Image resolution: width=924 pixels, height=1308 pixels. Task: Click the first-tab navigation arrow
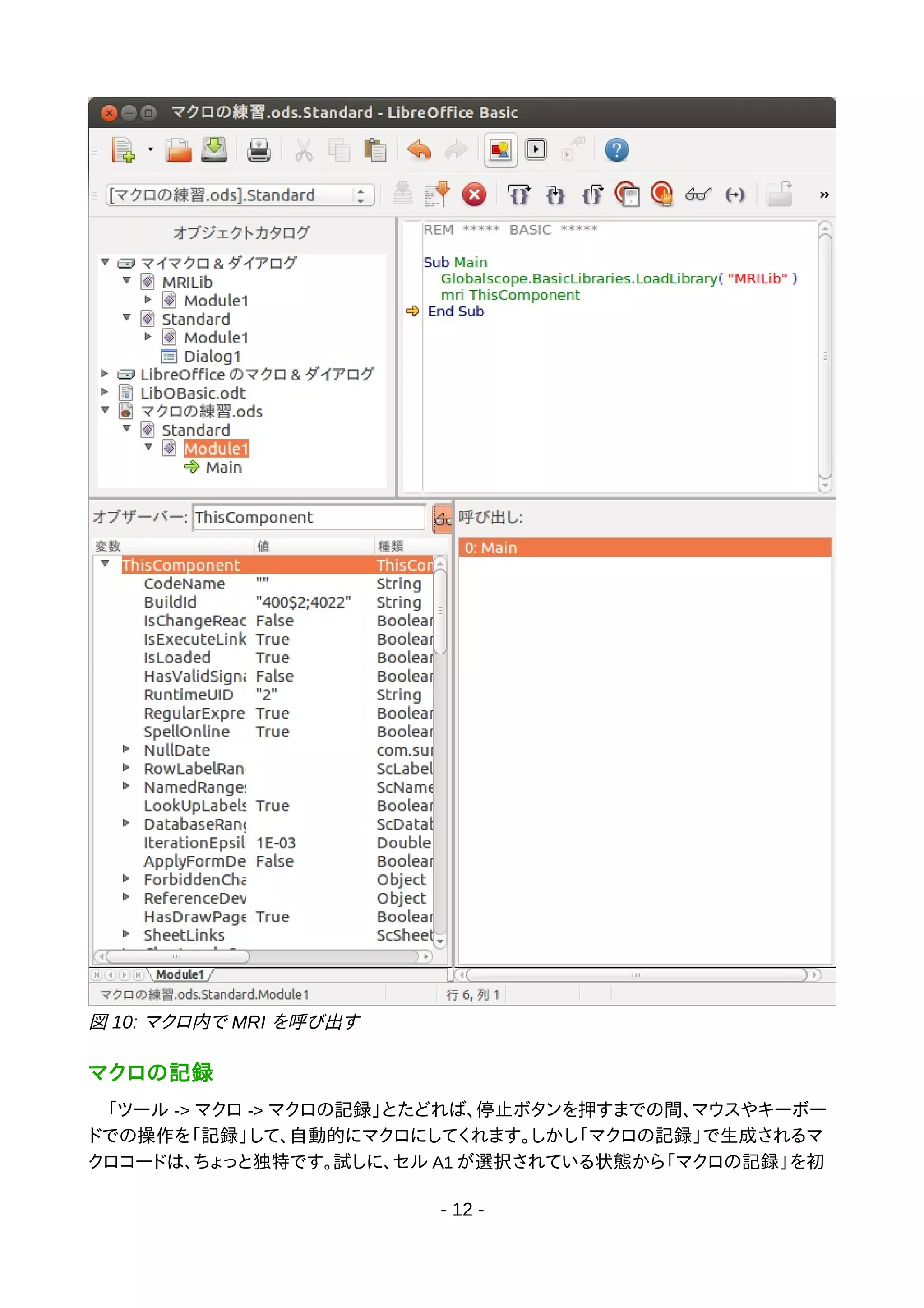[97, 975]
